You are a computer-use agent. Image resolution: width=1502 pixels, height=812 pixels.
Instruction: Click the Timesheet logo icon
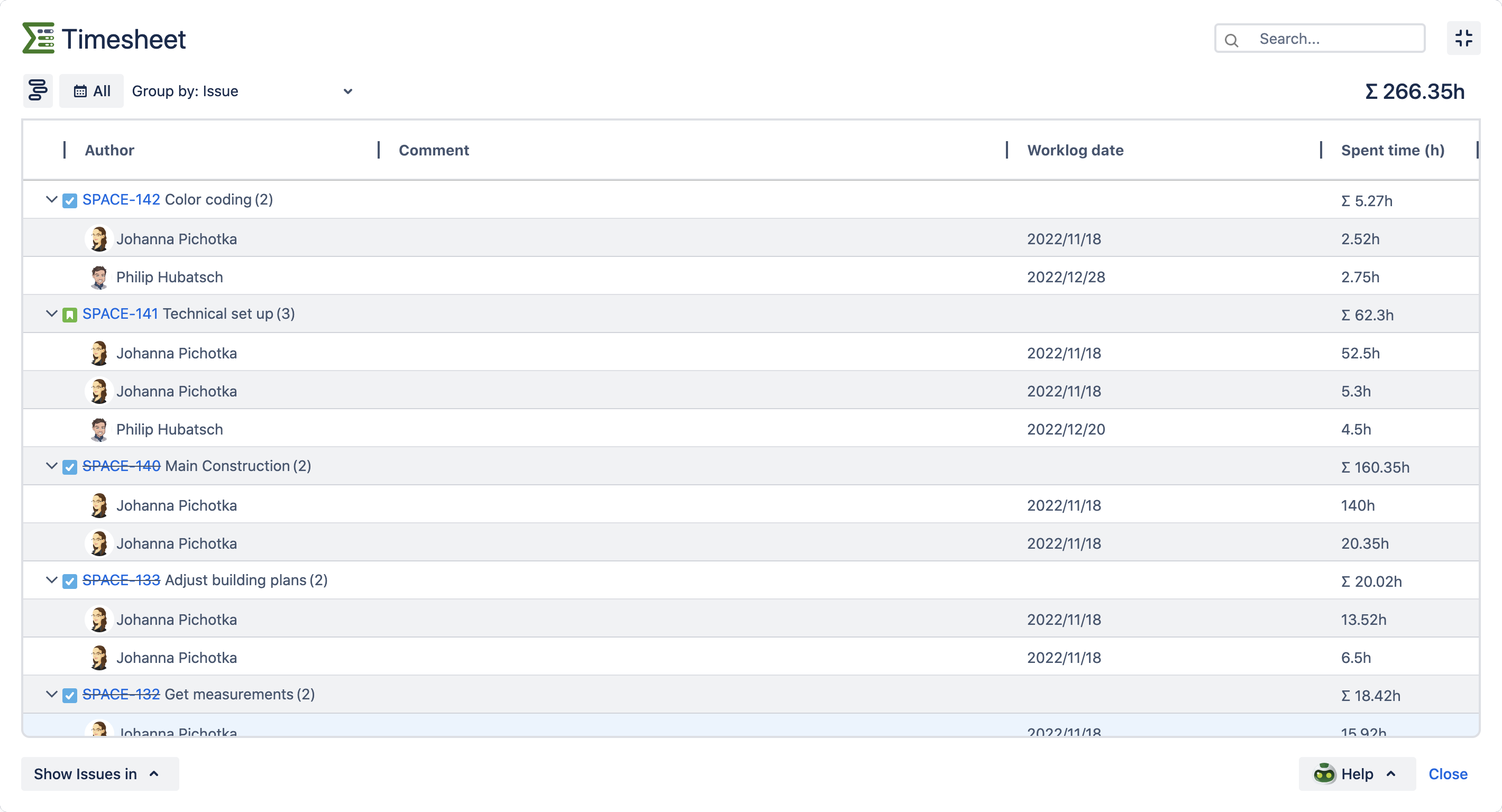pyautogui.click(x=39, y=39)
